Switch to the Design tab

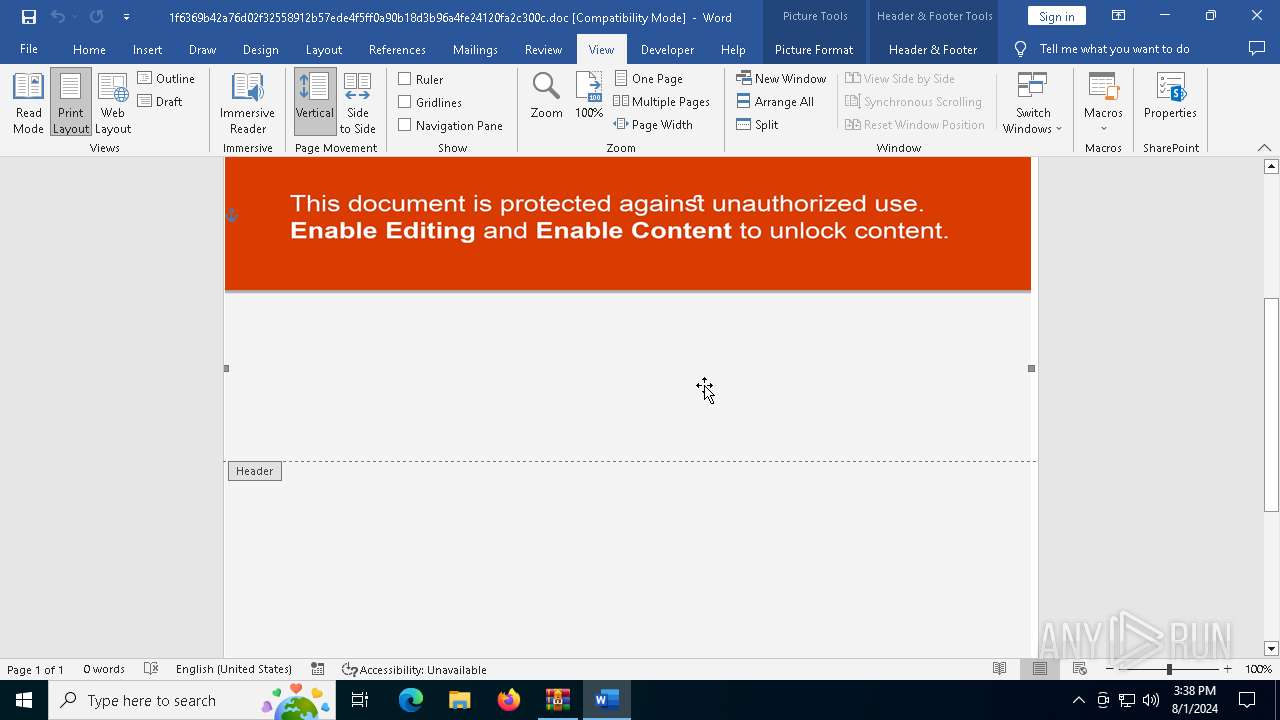coord(260,49)
